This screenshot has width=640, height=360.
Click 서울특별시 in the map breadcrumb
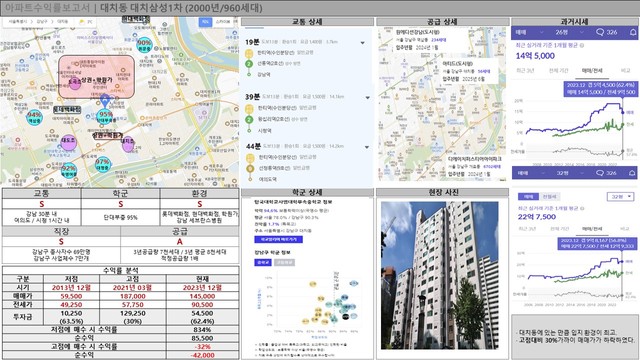pos(18,22)
